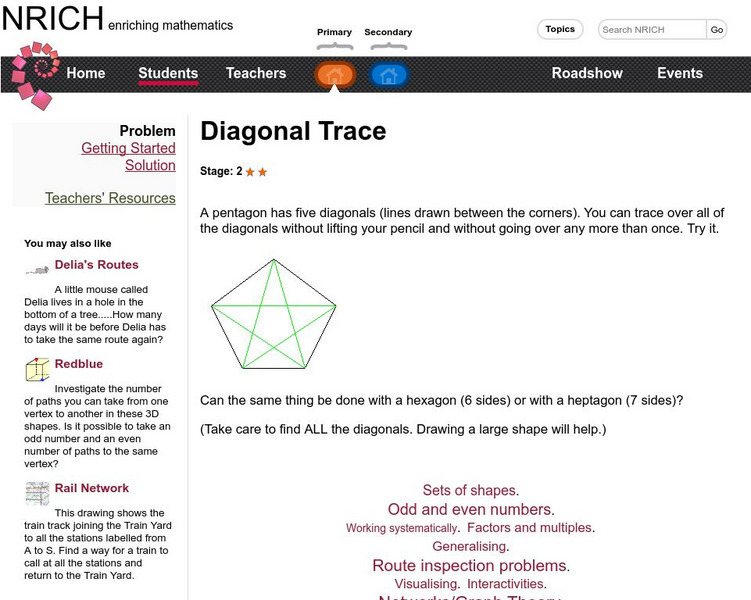Open the Events menu item
Viewport: 751px width, 600px height.
680,73
